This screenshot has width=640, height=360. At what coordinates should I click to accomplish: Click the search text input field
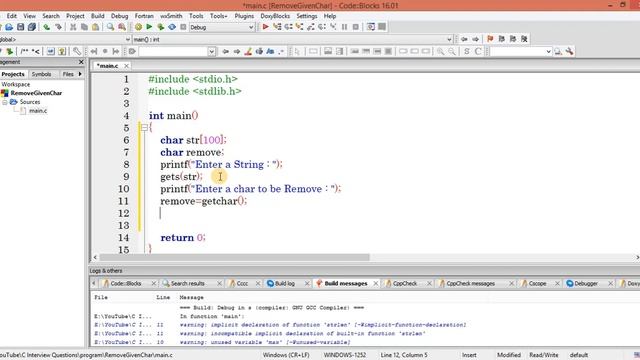(173, 52)
